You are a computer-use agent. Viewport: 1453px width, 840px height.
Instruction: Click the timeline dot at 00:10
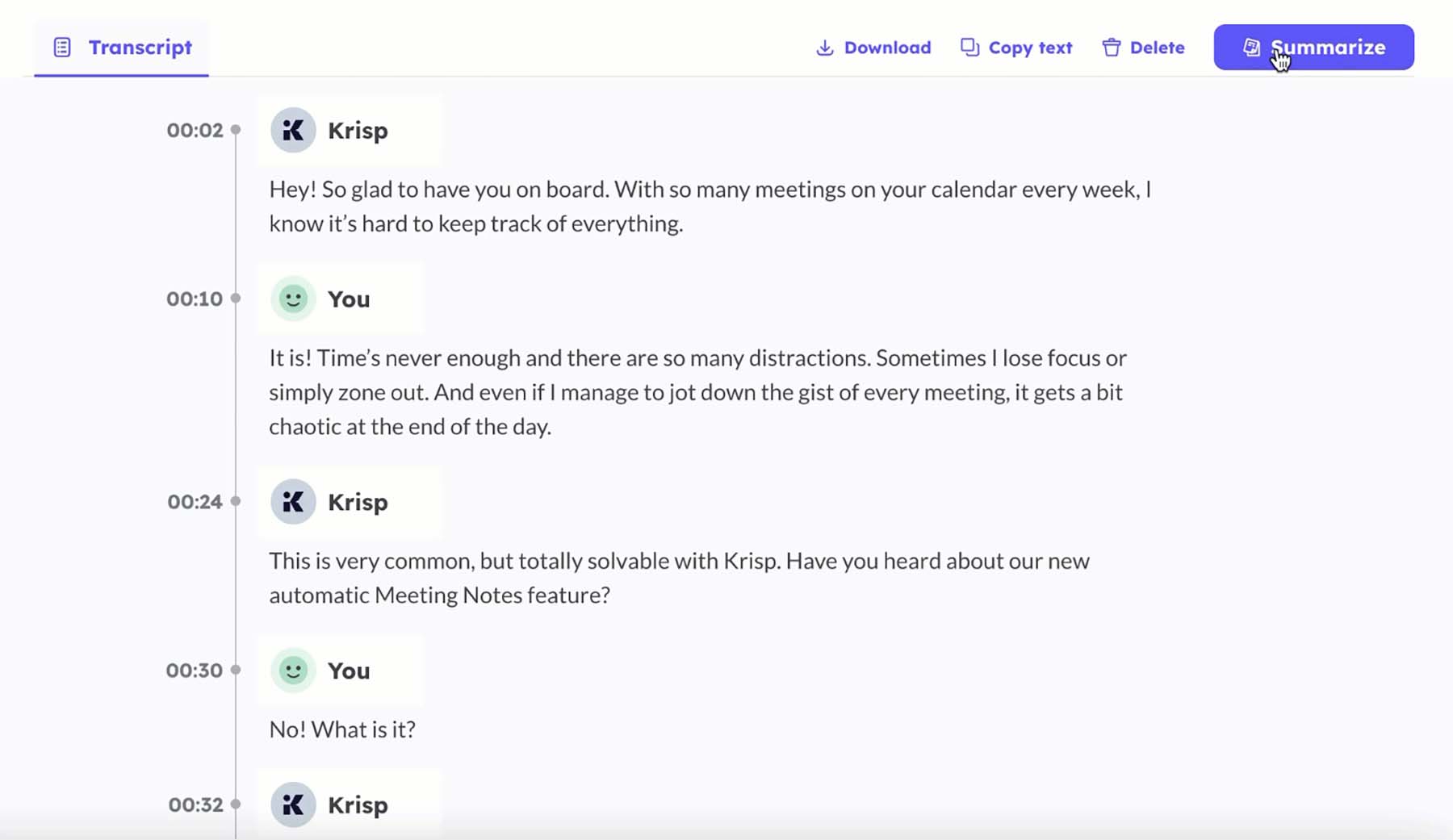tap(235, 299)
